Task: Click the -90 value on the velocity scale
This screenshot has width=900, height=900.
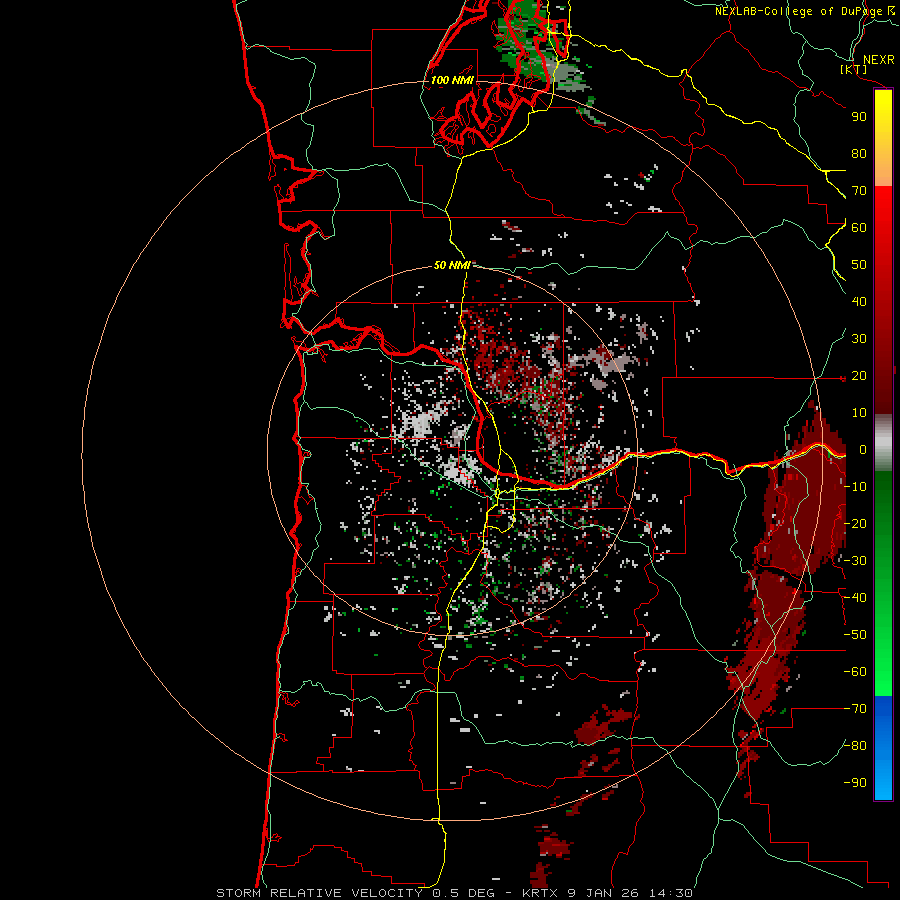Action: [855, 783]
